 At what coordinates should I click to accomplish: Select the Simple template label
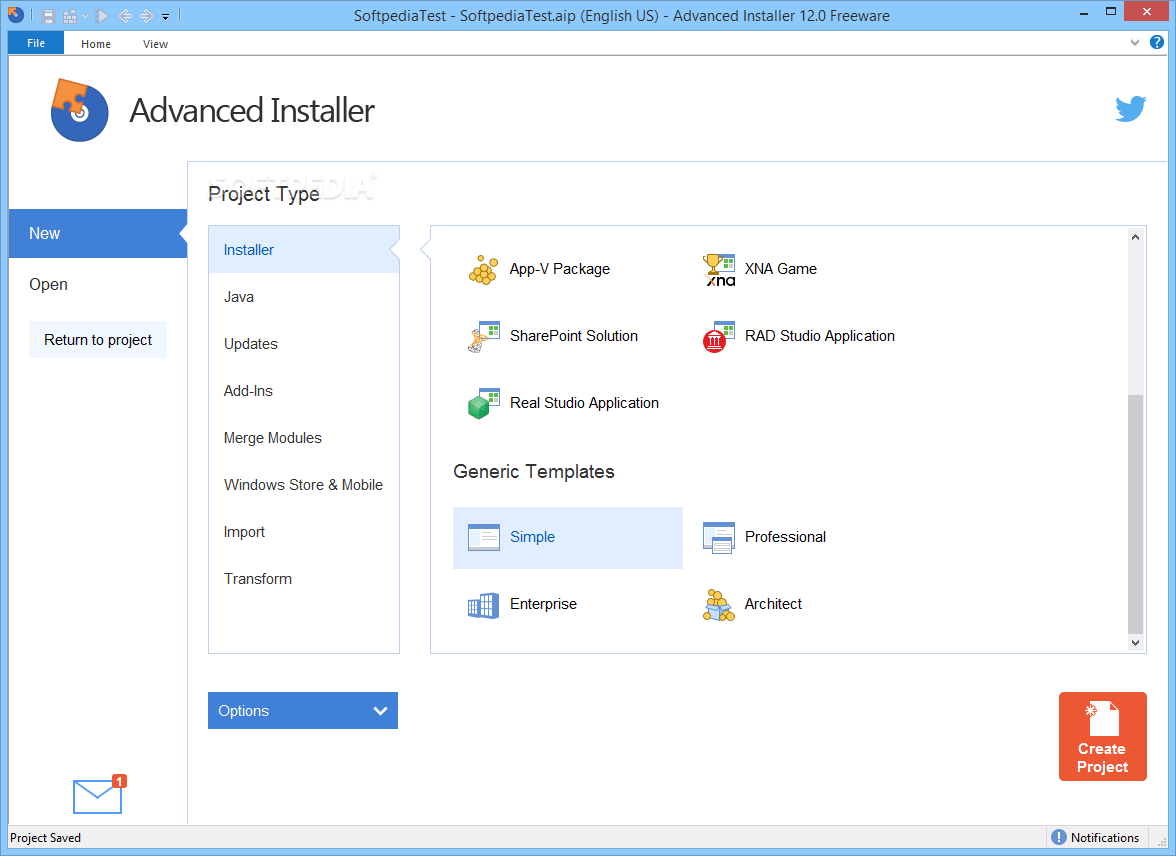point(532,537)
